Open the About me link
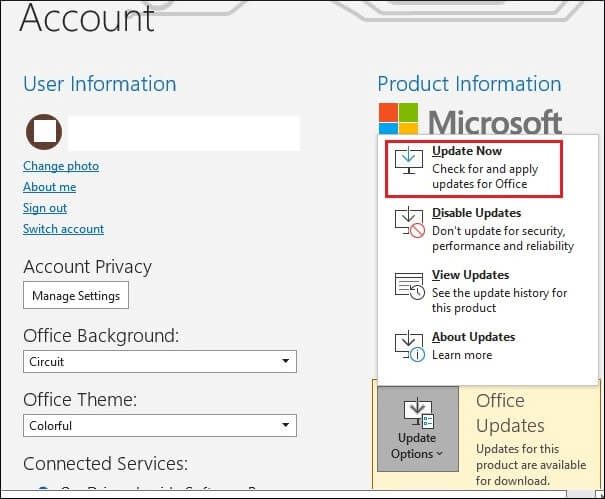This screenshot has height=499, width=605. click(49, 187)
